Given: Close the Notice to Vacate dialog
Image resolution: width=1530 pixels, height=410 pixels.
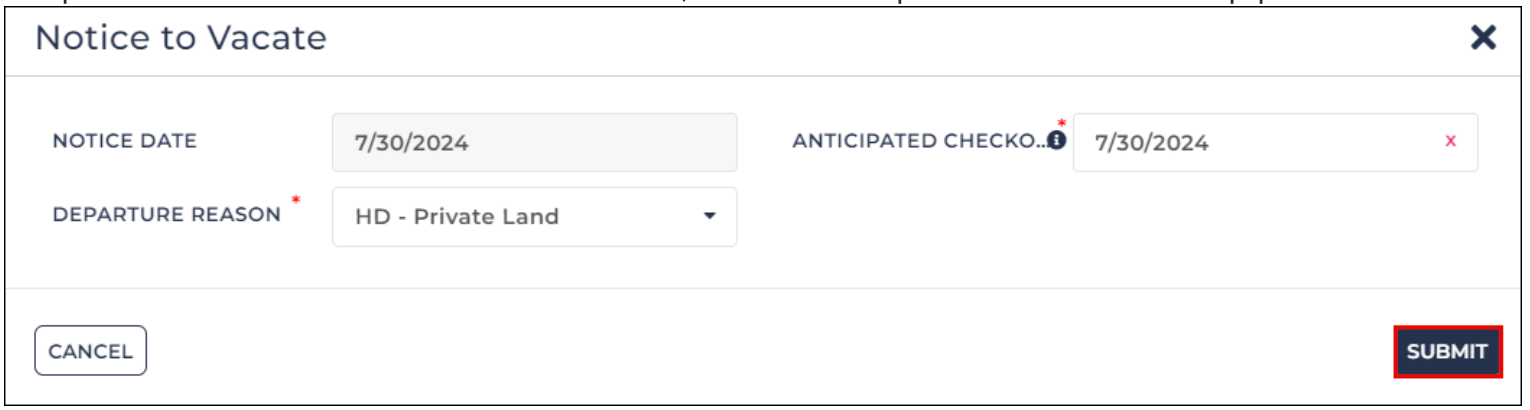Looking at the screenshot, I should click(x=1482, y=38).
